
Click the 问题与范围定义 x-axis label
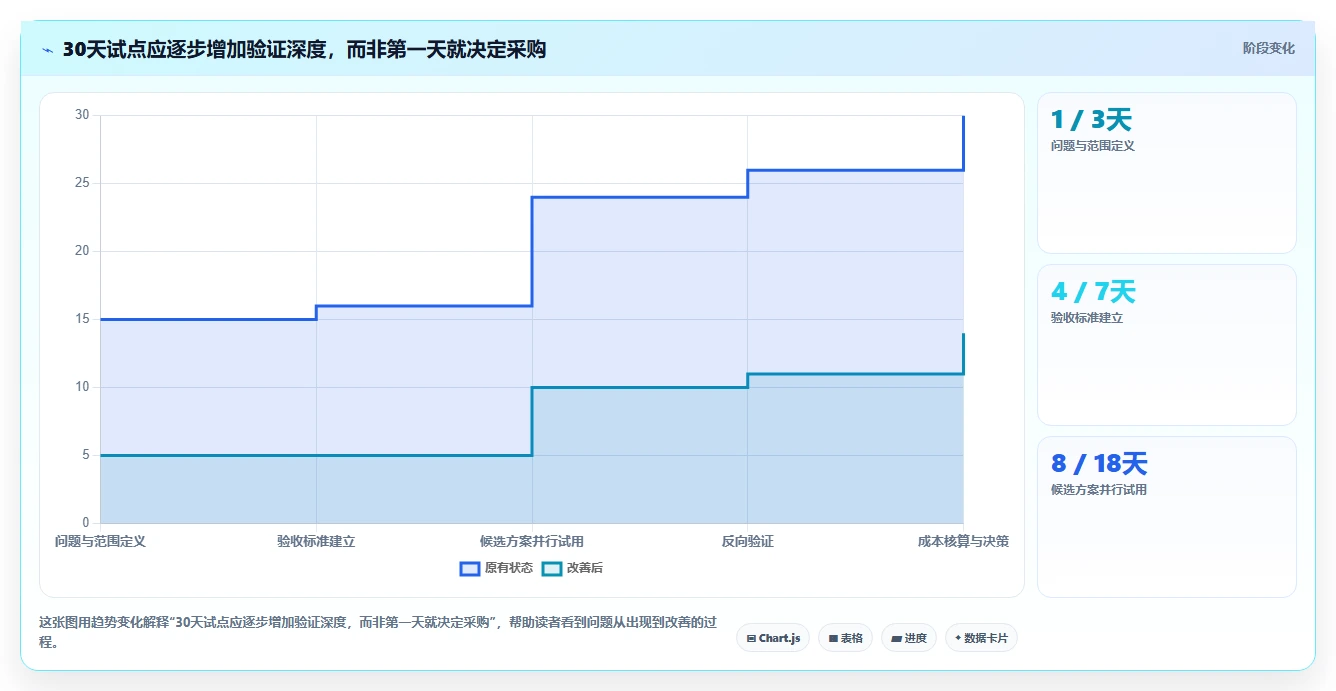[100, 541]
